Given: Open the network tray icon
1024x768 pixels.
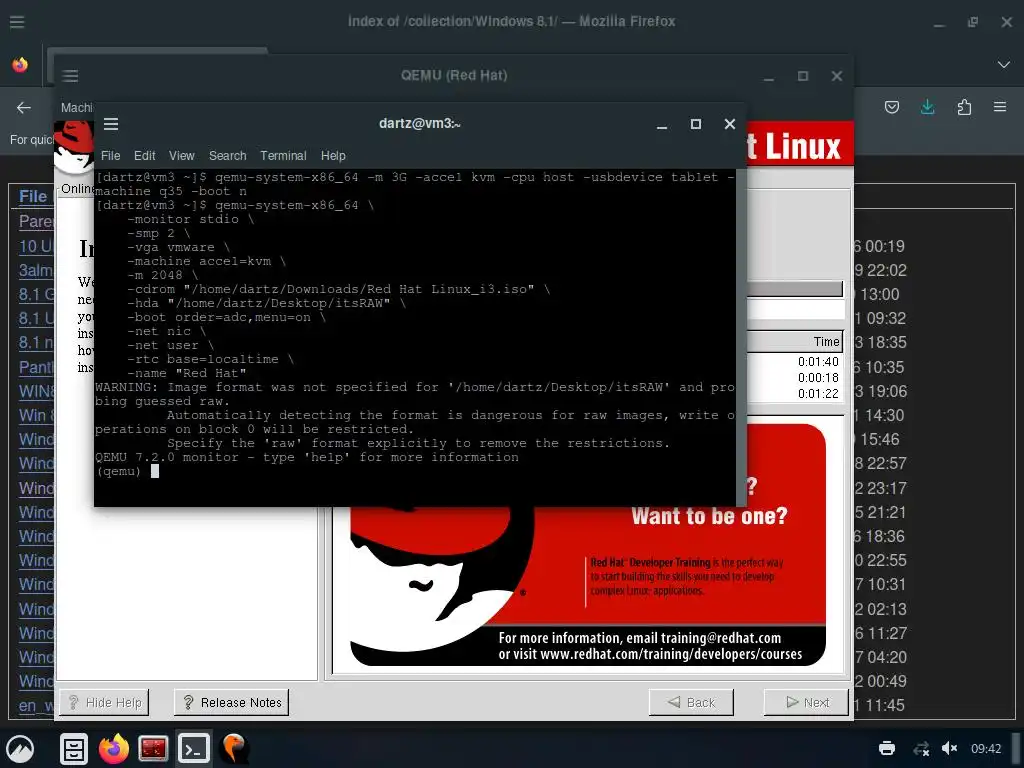Looking at the screenshot, I should [x=921, y=748].
